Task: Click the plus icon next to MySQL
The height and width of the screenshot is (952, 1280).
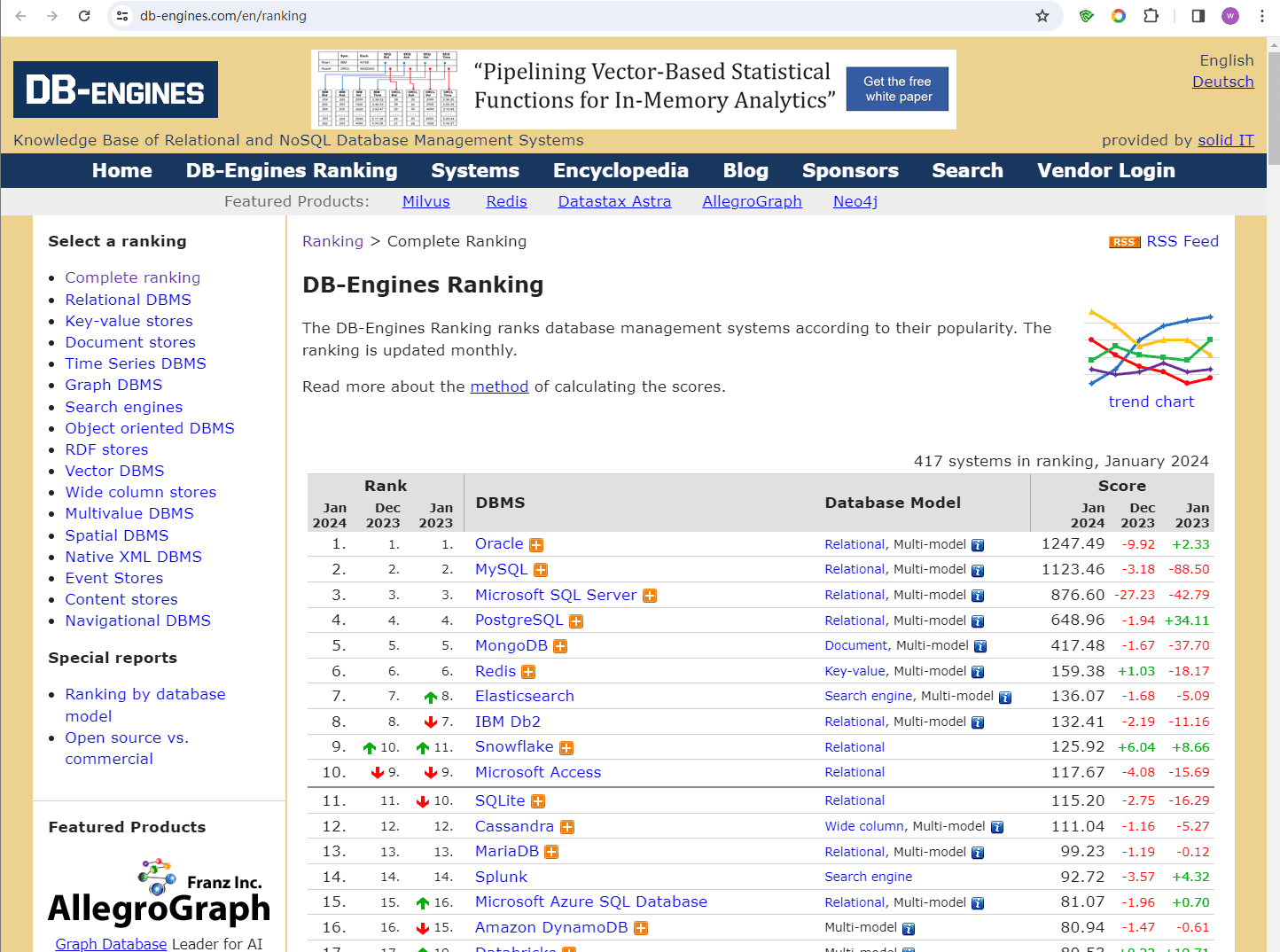Action: 541,570
